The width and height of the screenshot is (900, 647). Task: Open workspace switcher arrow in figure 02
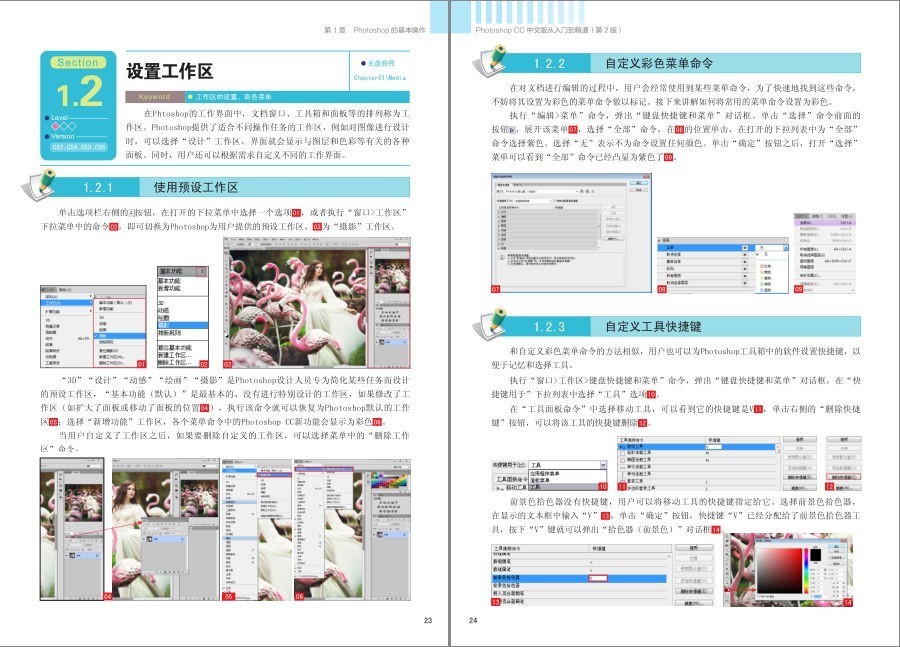pos(201,272)
